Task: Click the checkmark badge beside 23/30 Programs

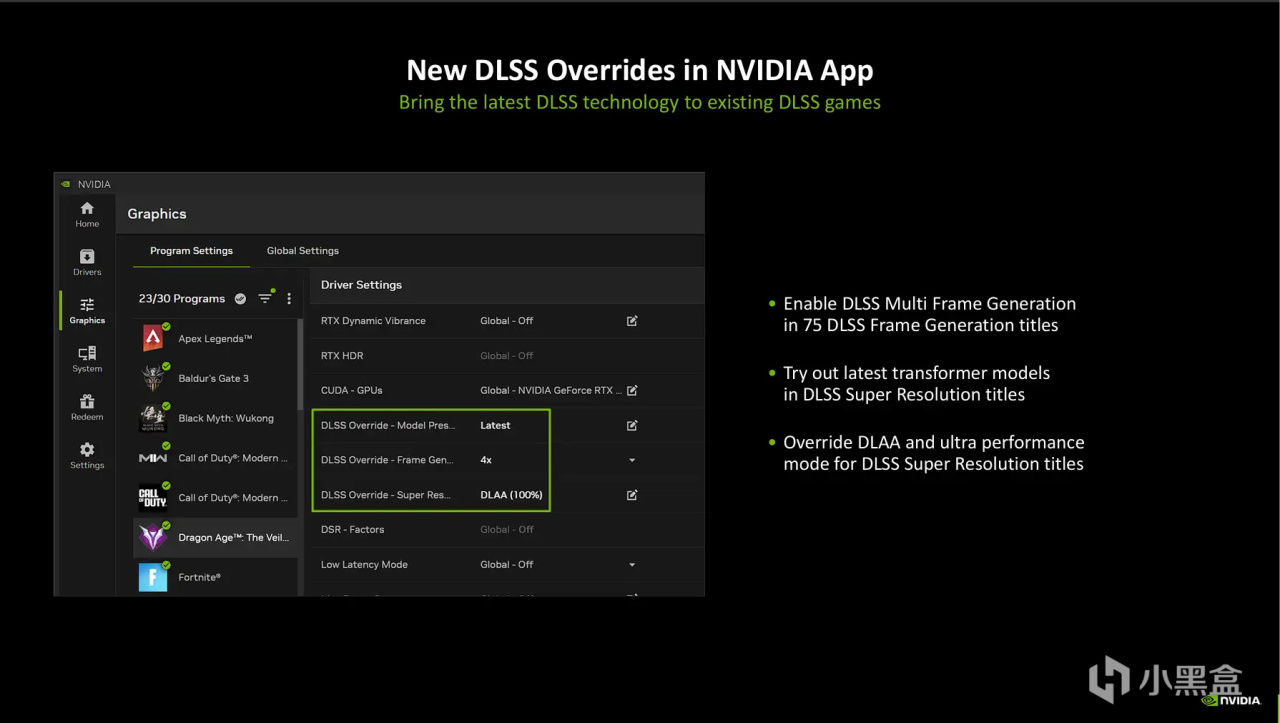Action: tap(240, 298)
